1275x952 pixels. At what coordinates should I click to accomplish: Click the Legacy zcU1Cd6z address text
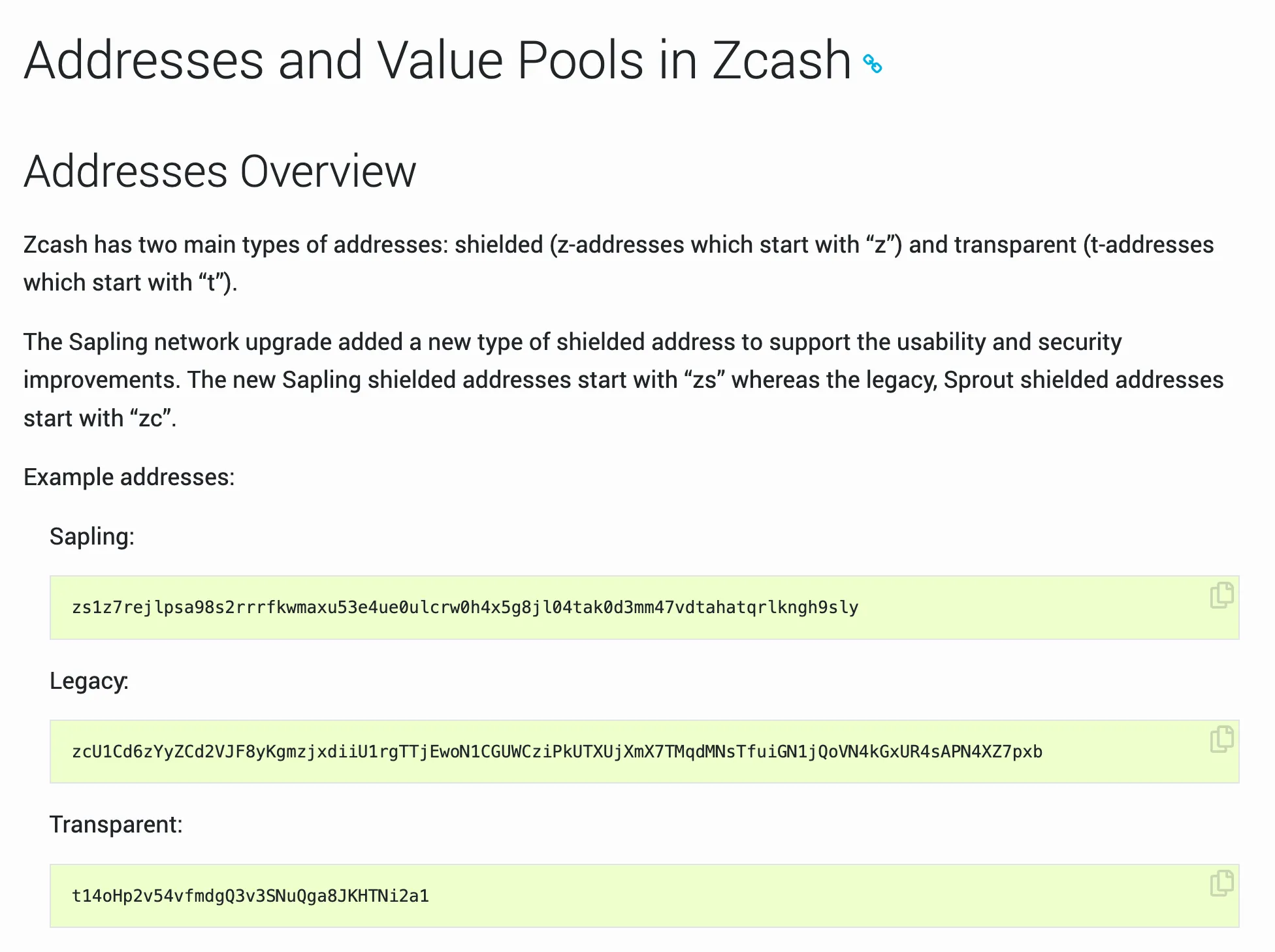tap(557, 752)
